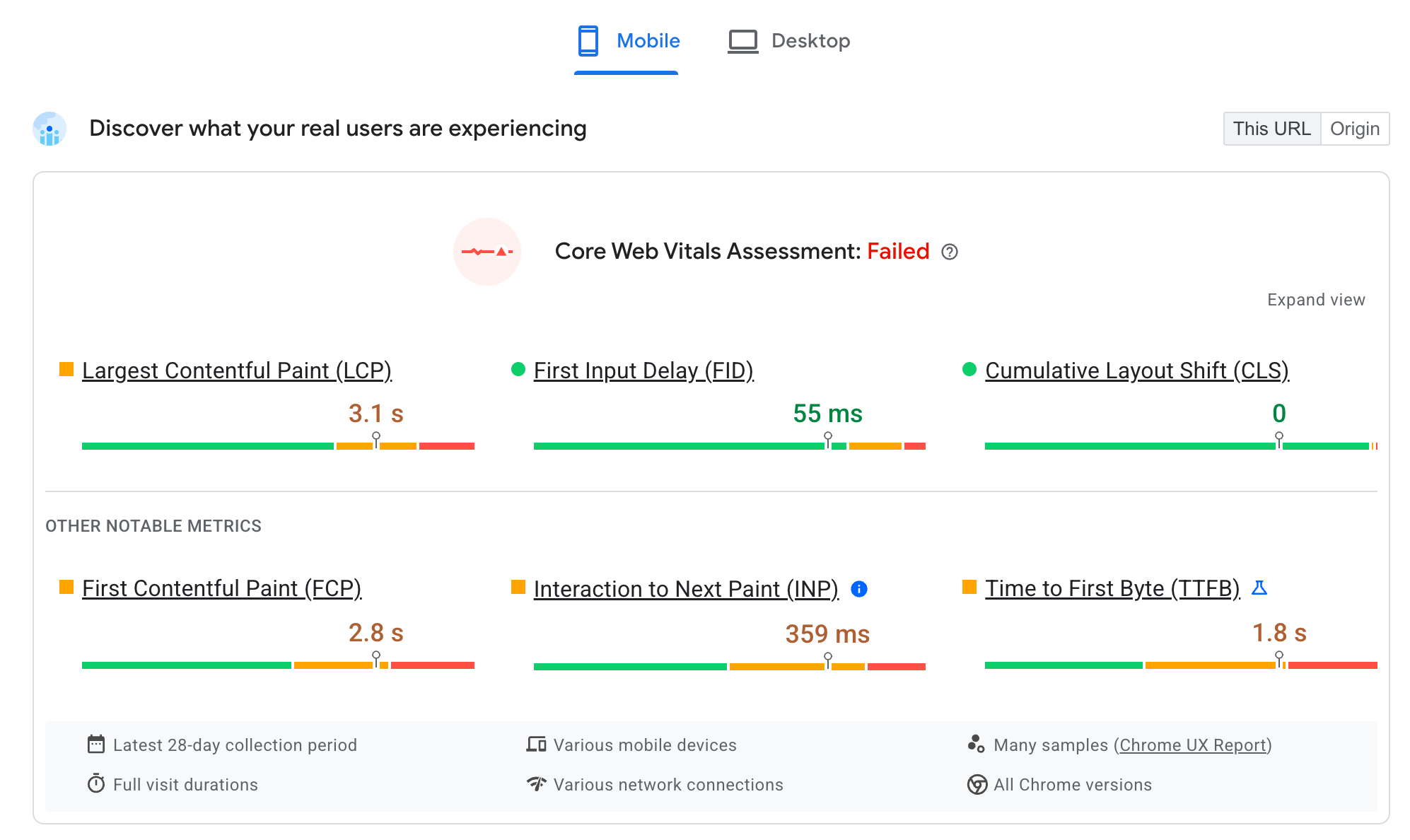Viewport: 1410px width, 840px height.
Task: Click the Mobile tab icon
Action: tap(586, 40)
